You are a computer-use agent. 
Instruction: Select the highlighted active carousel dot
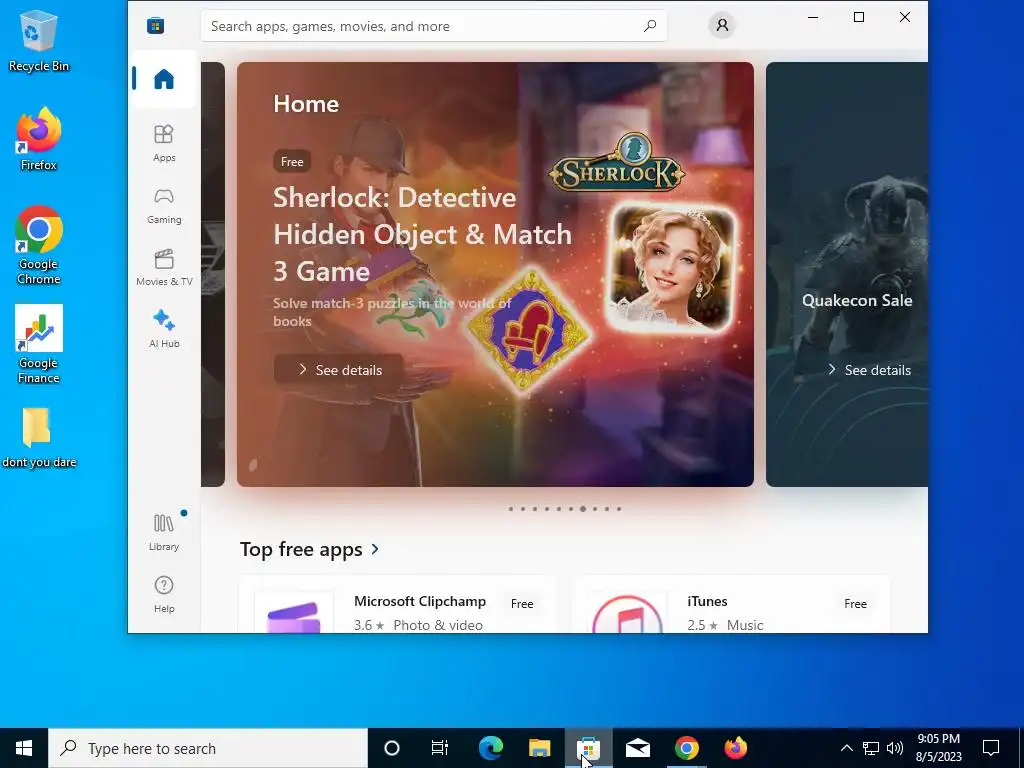coord(583,509)
